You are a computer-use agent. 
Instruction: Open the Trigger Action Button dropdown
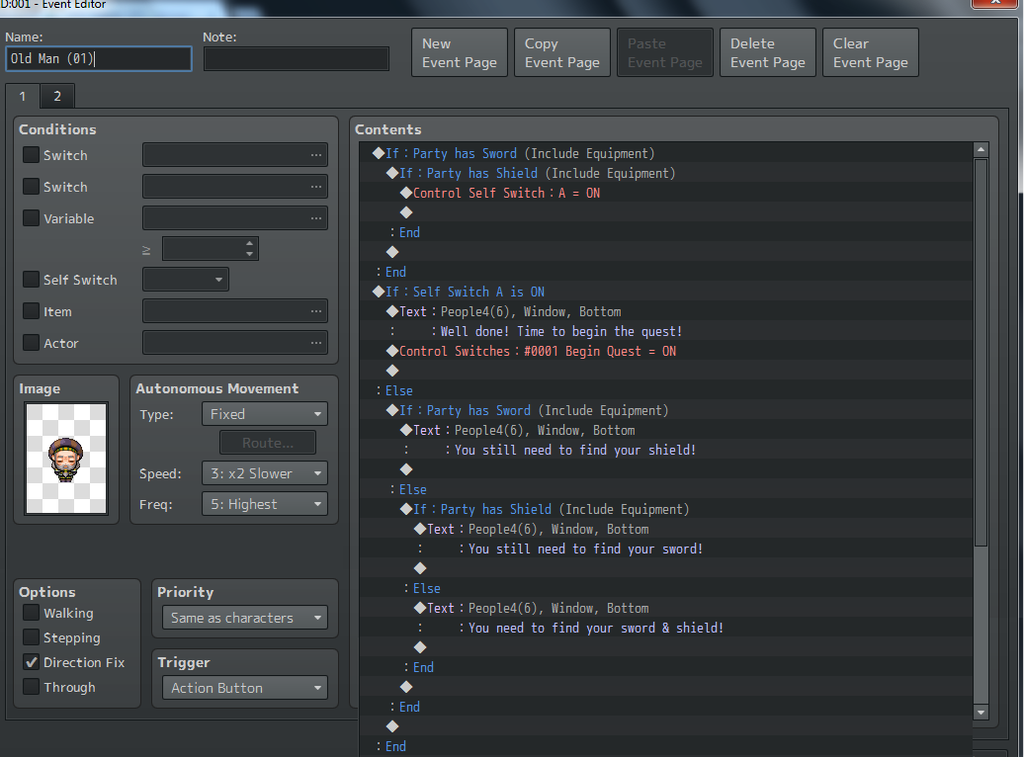[245, 688]
